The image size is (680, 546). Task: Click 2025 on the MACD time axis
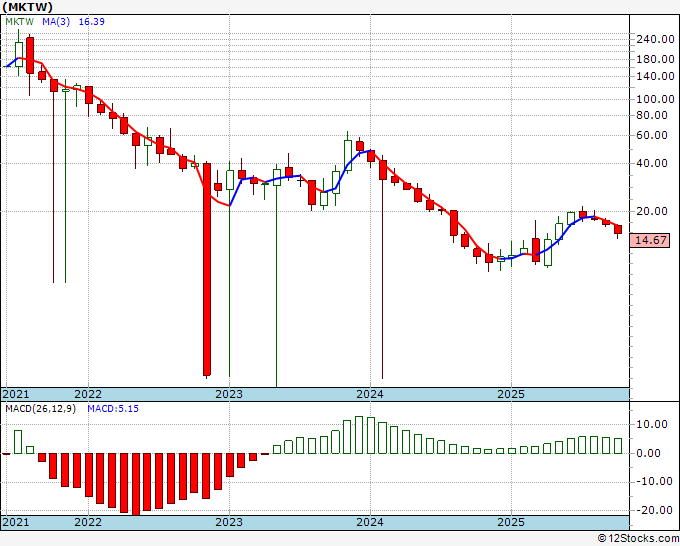coord(511,522)
